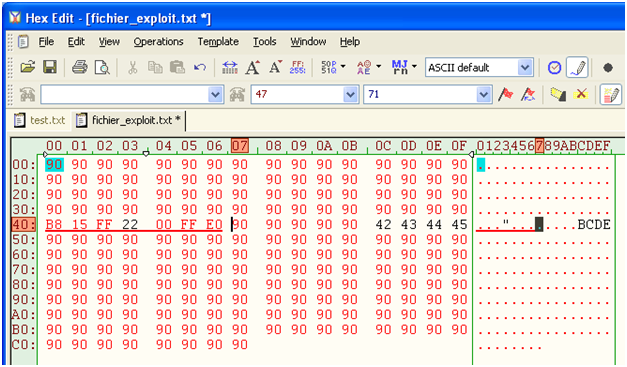Open the Window menu

308,42
